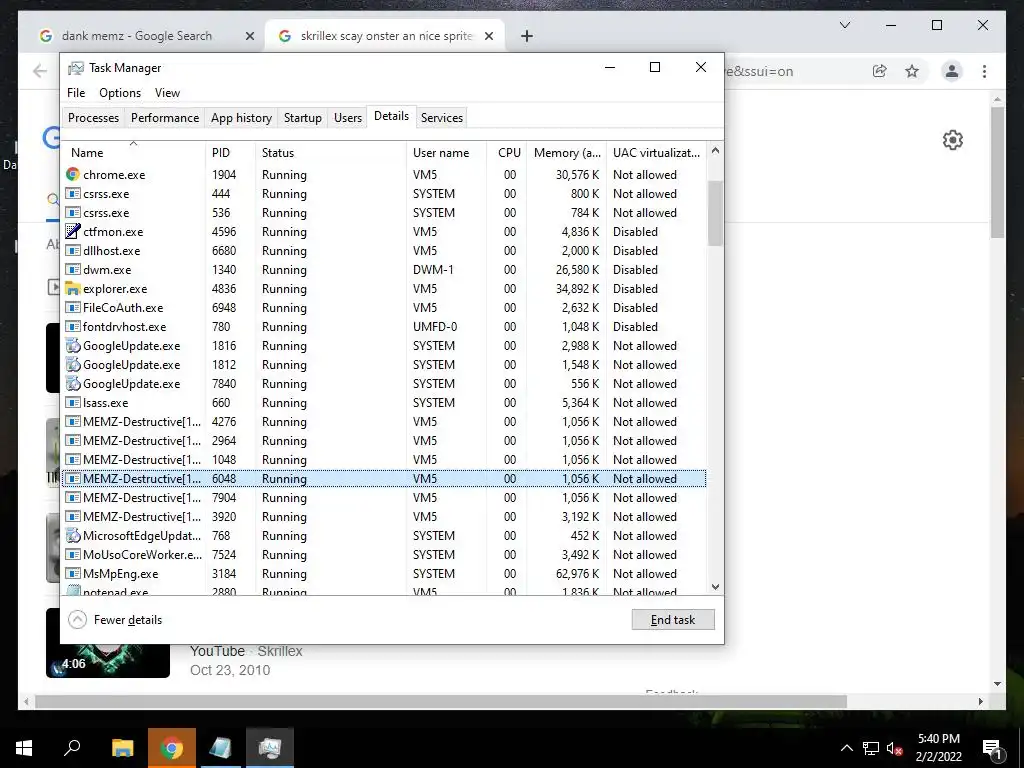Click taskbar clock showing 5:40 PM
This screenshot has height=768, width=1024.
[x=938, y=748]
